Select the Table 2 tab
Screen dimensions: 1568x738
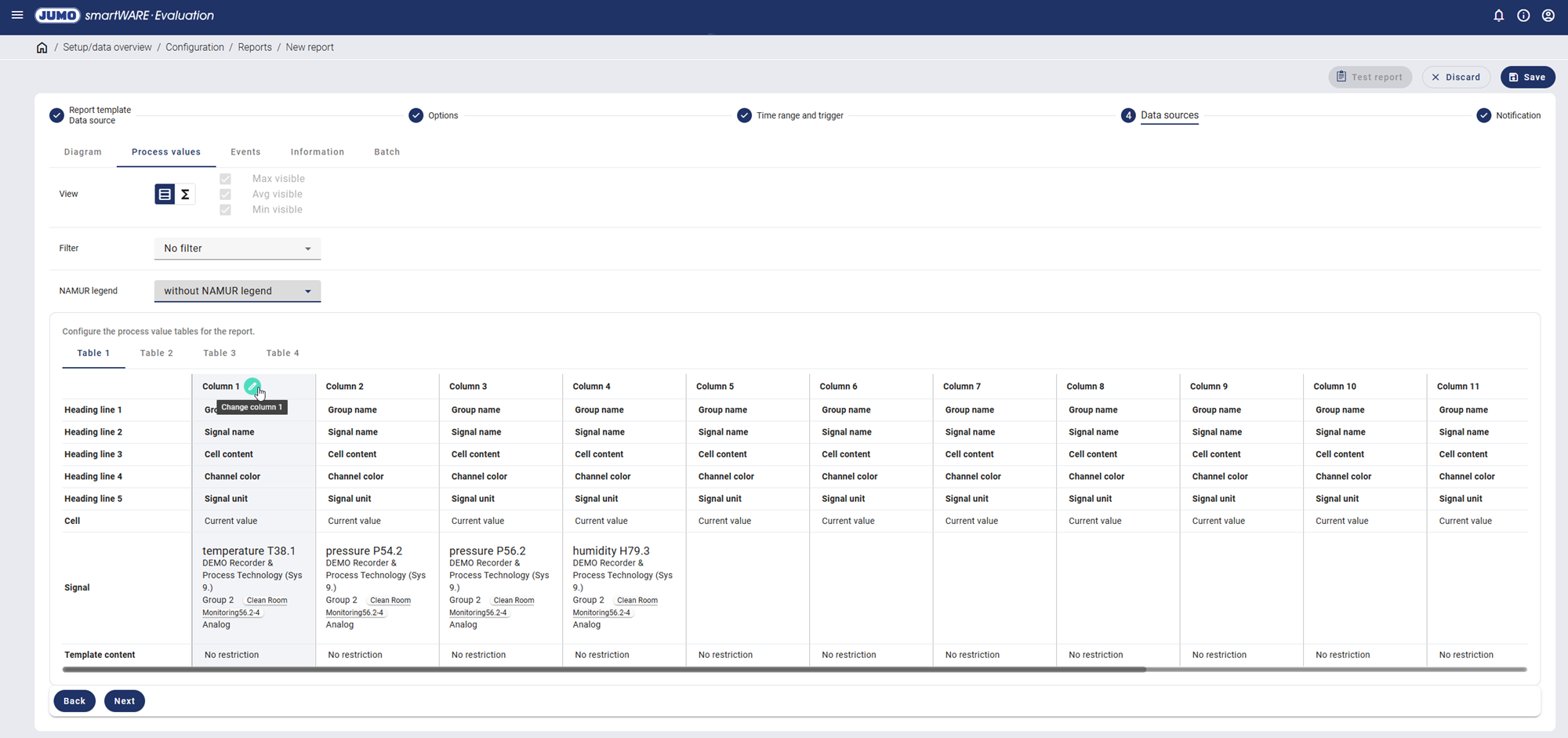156,353
